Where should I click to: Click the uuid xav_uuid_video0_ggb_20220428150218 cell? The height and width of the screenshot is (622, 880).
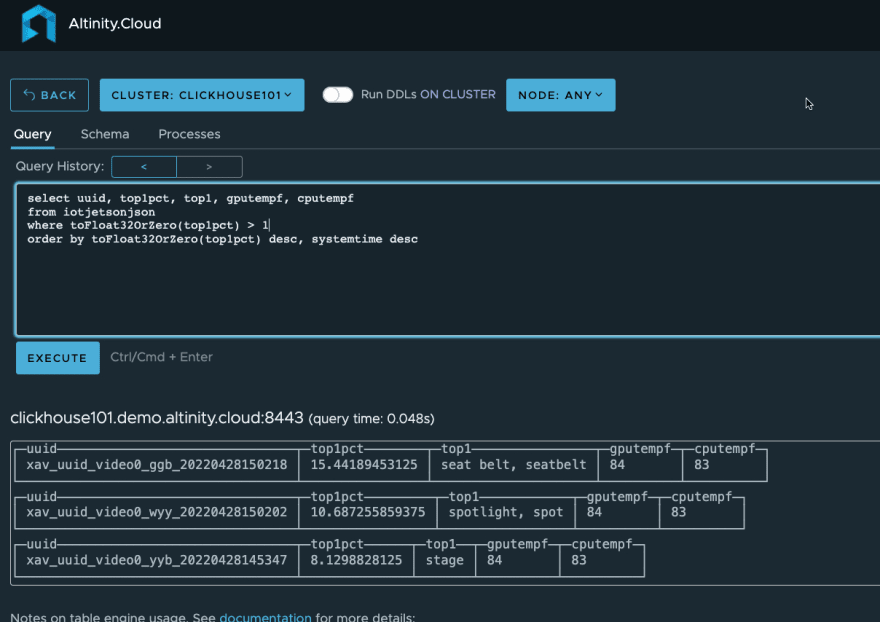tap(157, 465)
